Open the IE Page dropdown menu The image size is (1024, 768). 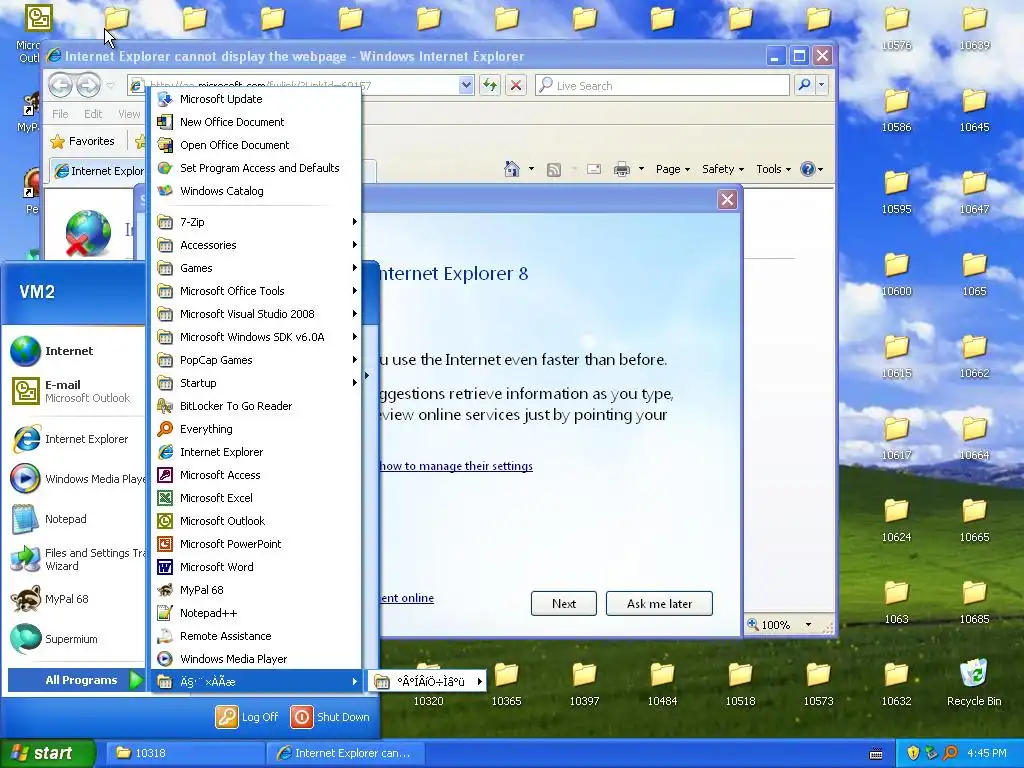673,169
